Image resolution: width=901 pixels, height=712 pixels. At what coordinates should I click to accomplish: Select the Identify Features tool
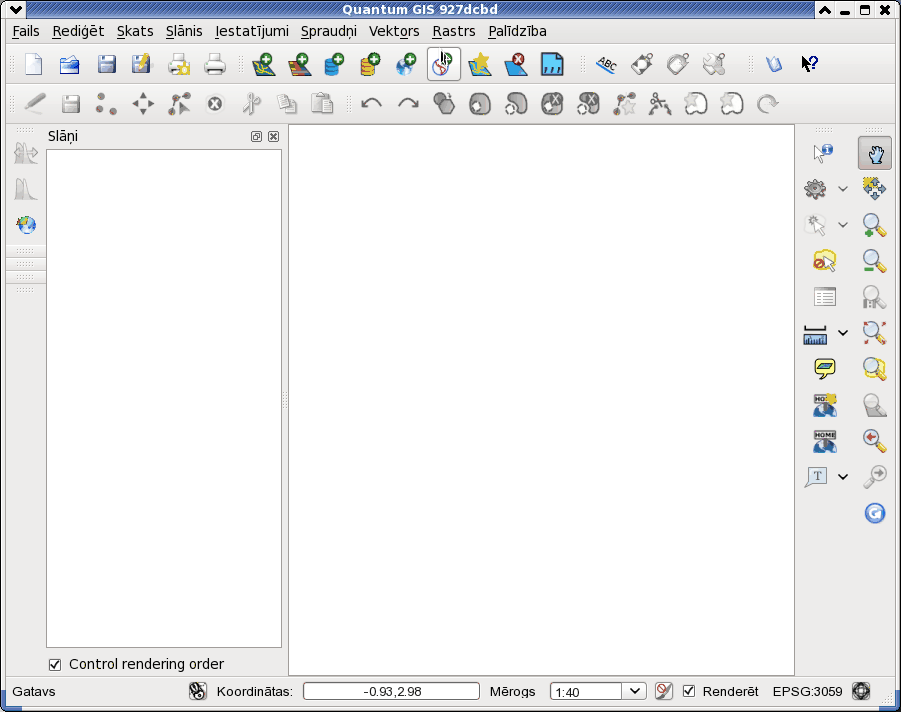823,153
